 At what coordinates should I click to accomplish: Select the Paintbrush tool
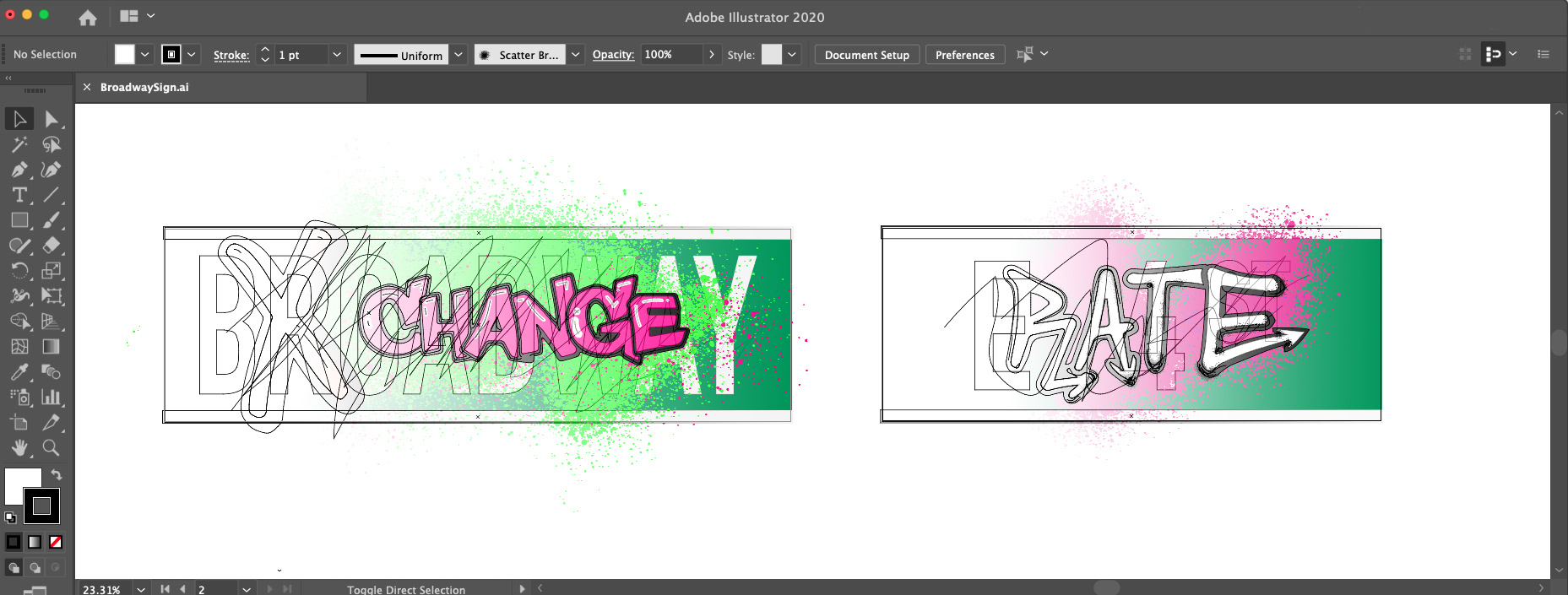pyautogui.click(x=52, y=220)
